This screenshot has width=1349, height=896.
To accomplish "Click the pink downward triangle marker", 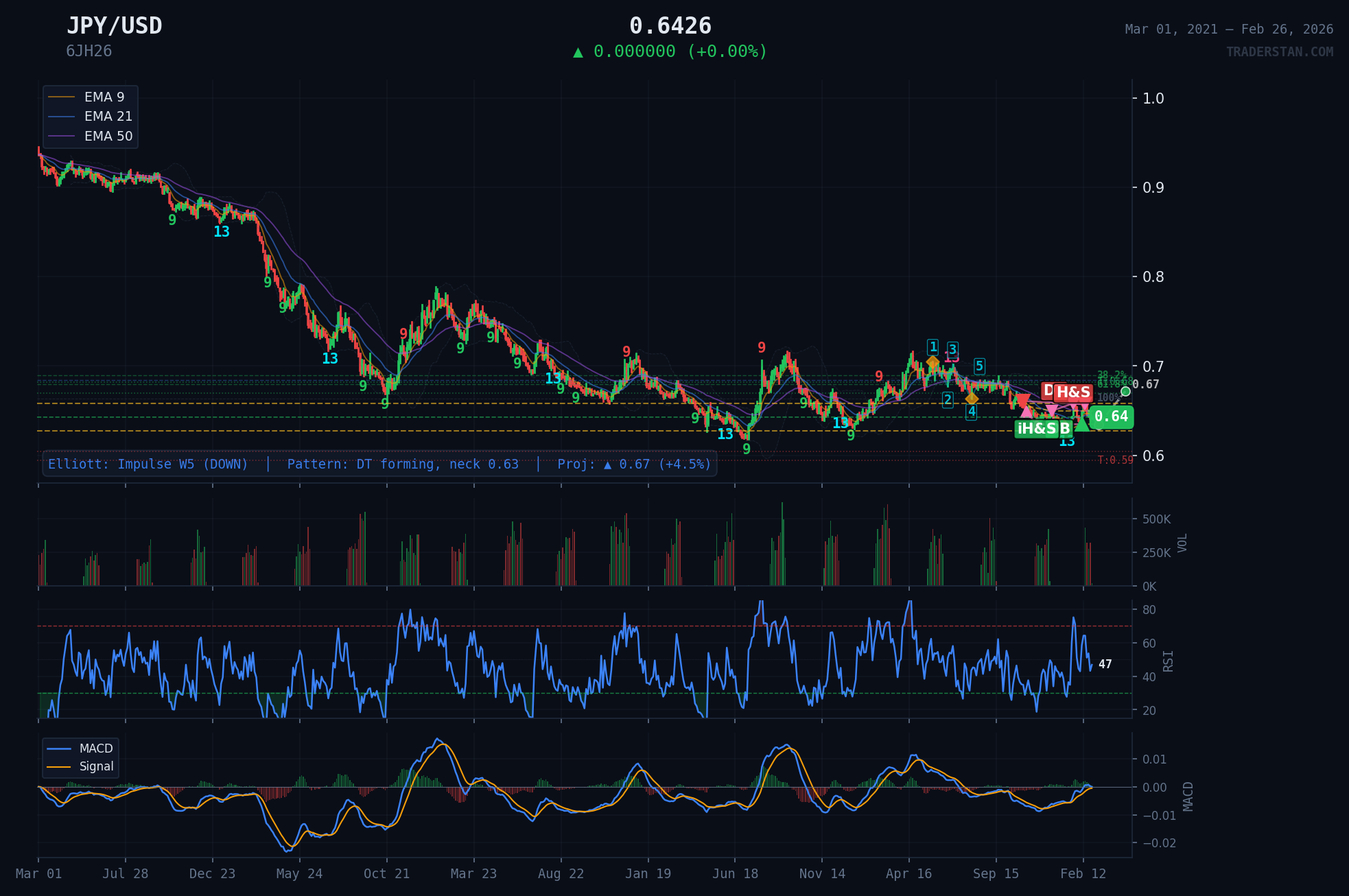I will [x=1052, y=410].
